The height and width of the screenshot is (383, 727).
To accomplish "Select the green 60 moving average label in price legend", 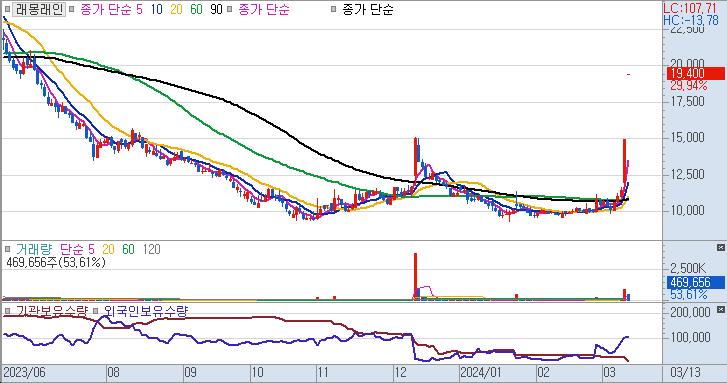I will (197, 9).
